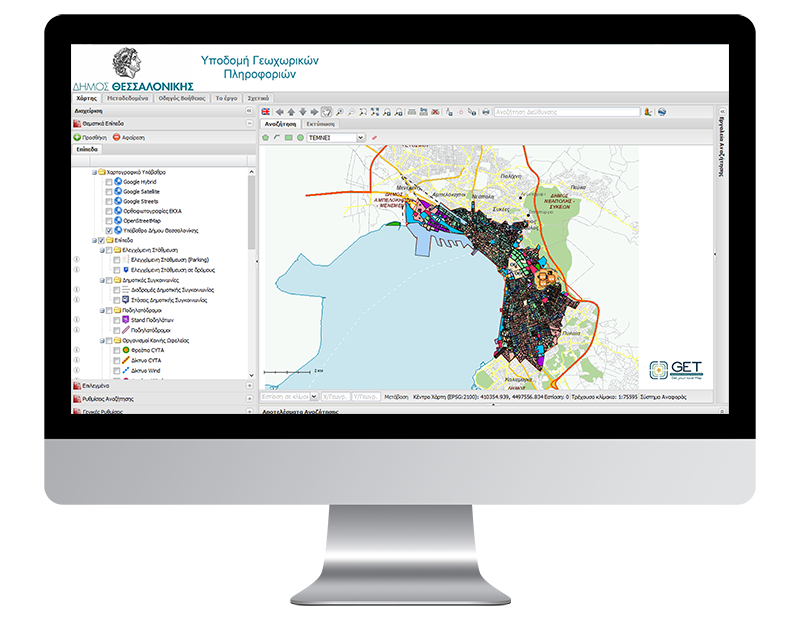Collapse the Διαχείριση side panel
Screen dimensions: 800x622
tap(249, 111)
